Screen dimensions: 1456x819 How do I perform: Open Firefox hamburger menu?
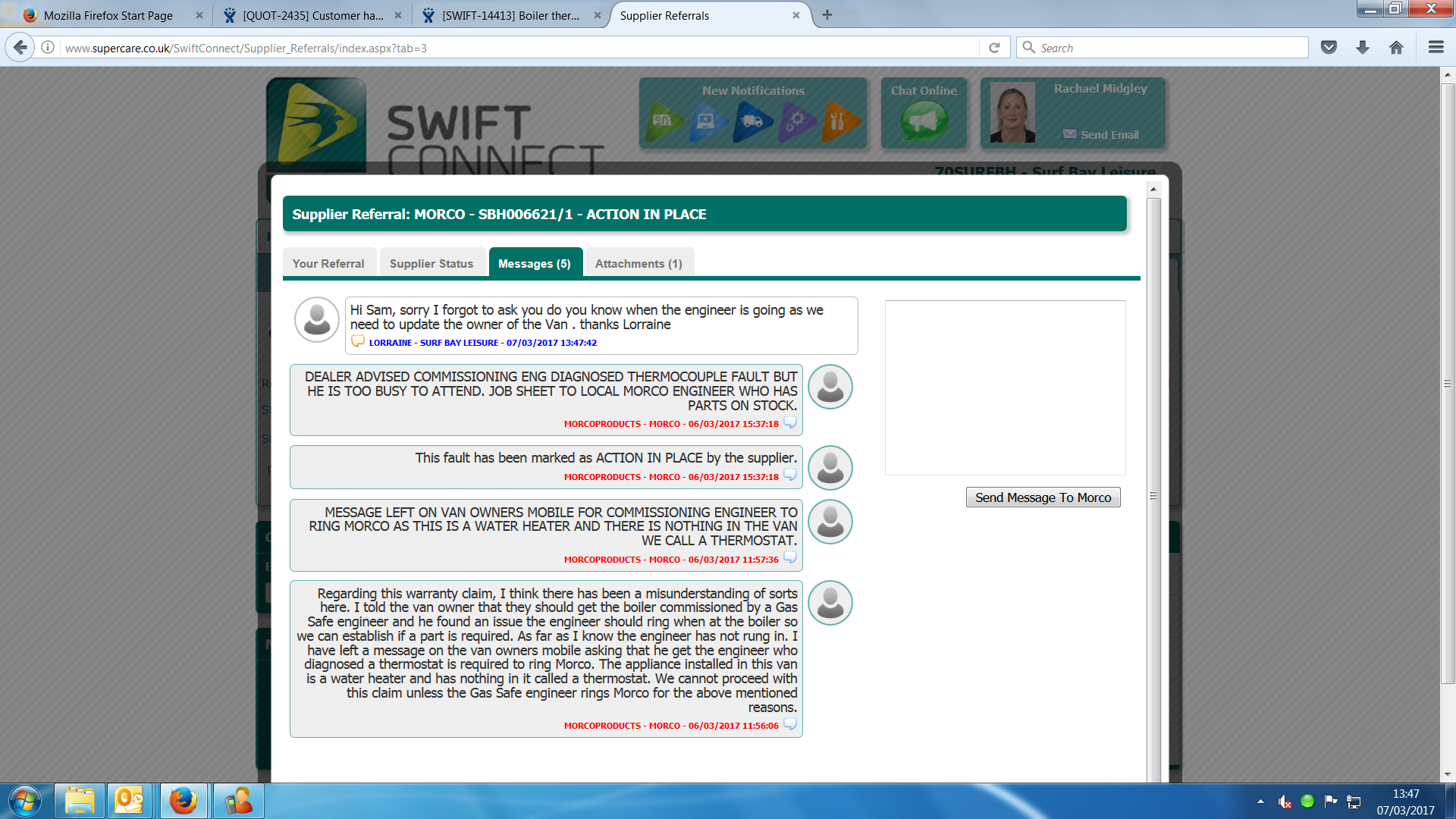pos(1436,48)
